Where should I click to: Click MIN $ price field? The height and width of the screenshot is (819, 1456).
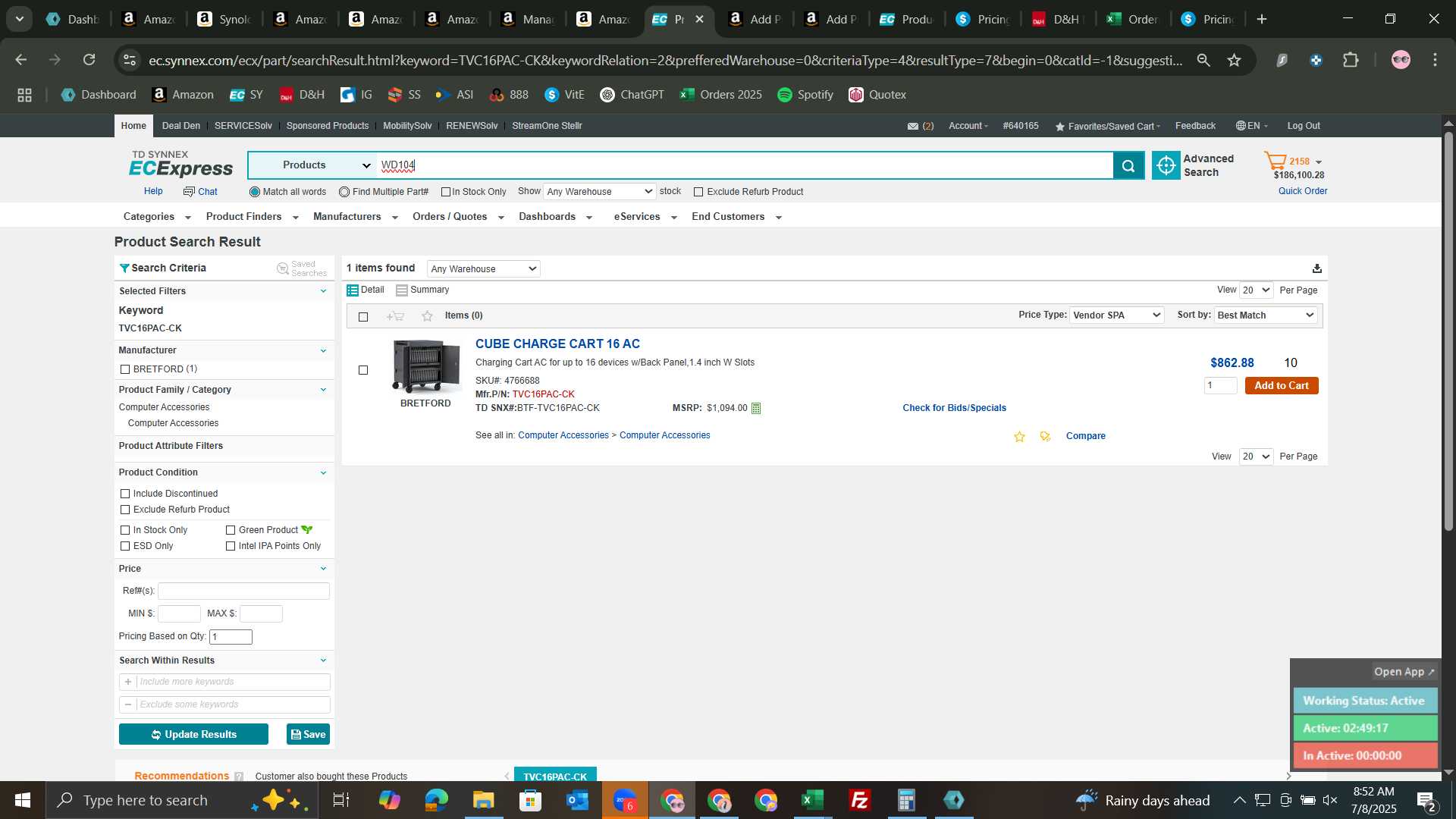click(x=179, y=614)
